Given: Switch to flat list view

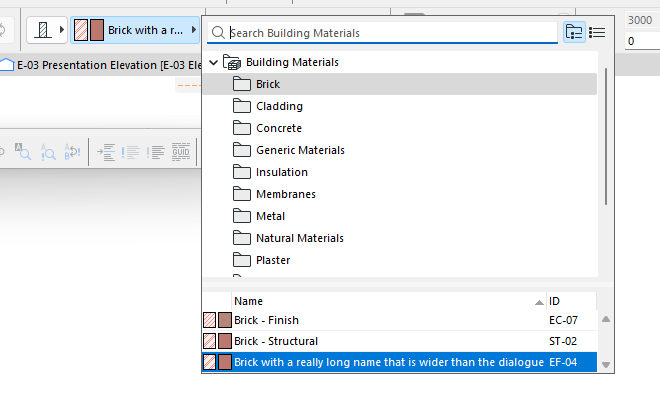Looking at the screenshot, I should point(597,32).
